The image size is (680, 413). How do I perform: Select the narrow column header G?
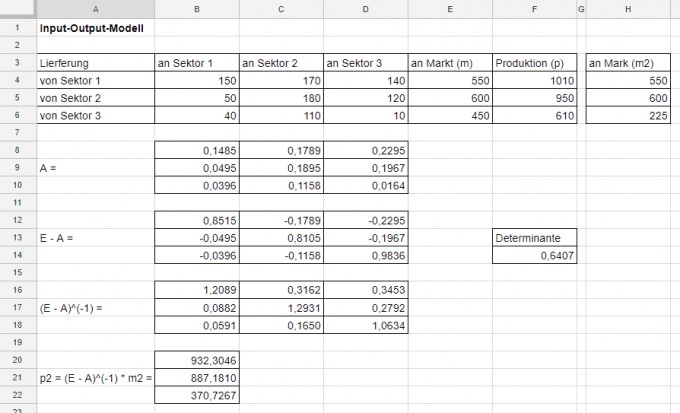coord(581,9)
